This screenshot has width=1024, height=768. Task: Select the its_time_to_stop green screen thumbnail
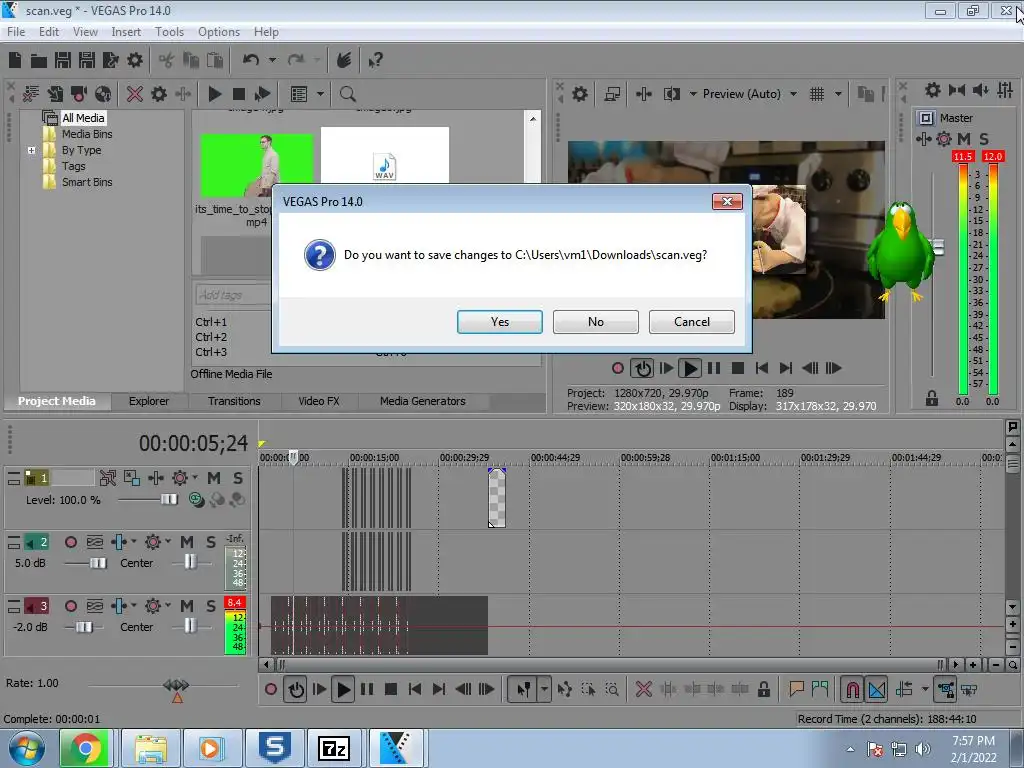point(257,165)
